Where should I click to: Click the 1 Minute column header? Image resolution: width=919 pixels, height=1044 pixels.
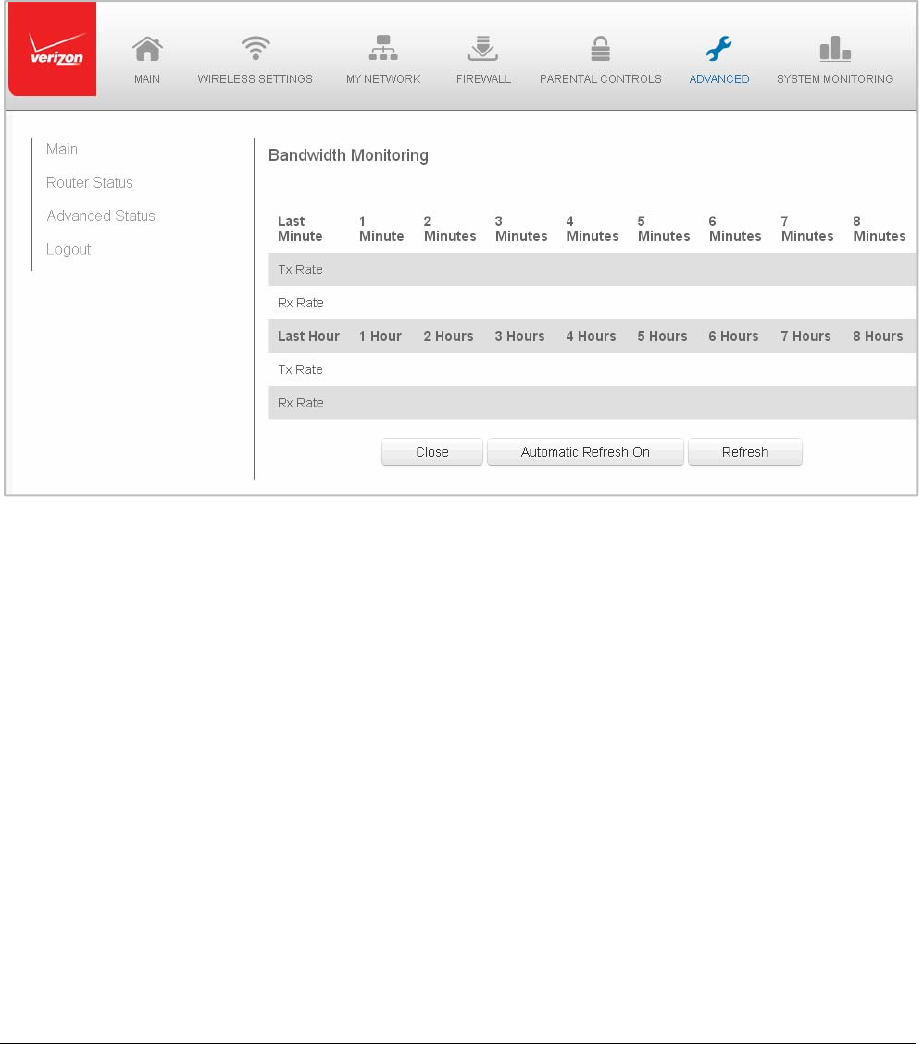pyautogui.click(x=382, y=228)
